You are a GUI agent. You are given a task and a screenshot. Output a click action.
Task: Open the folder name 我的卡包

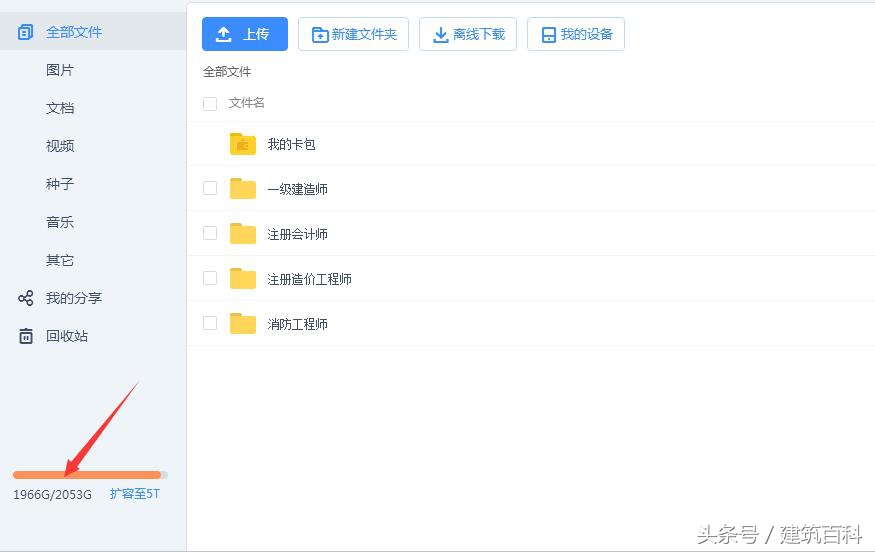pos(291,145)
